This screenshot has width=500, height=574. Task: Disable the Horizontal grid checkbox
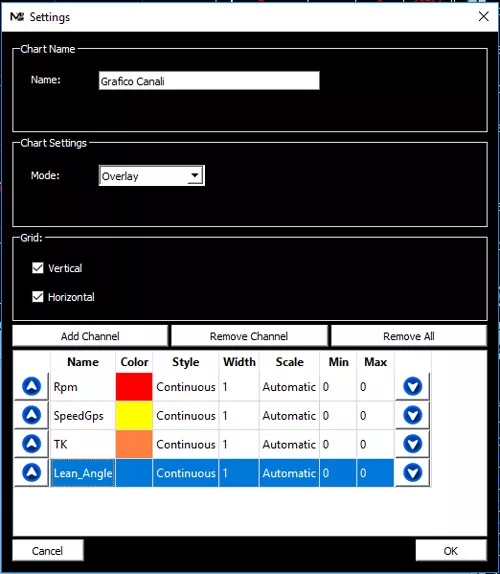point(38,297)
